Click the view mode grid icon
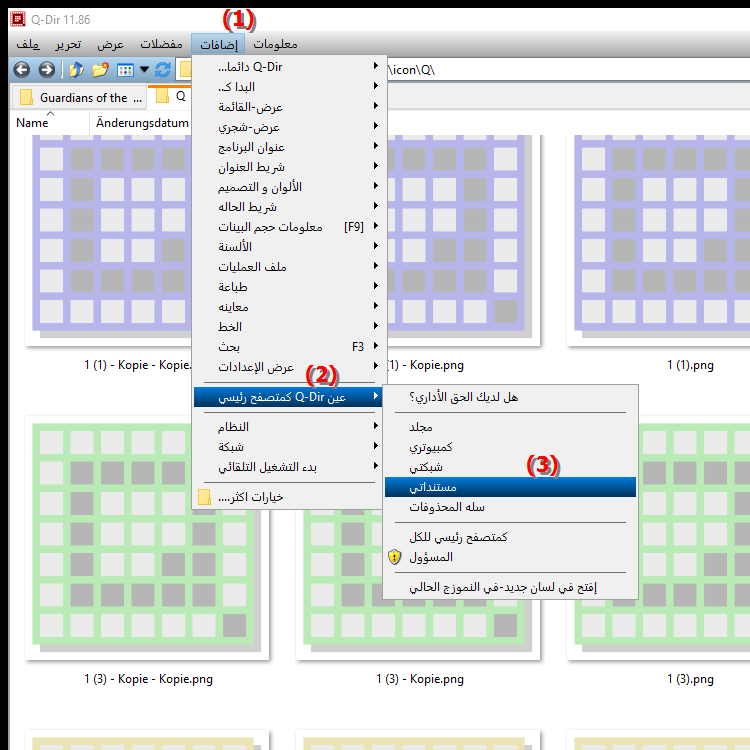The image size is (750, 750). coord(125,70)
